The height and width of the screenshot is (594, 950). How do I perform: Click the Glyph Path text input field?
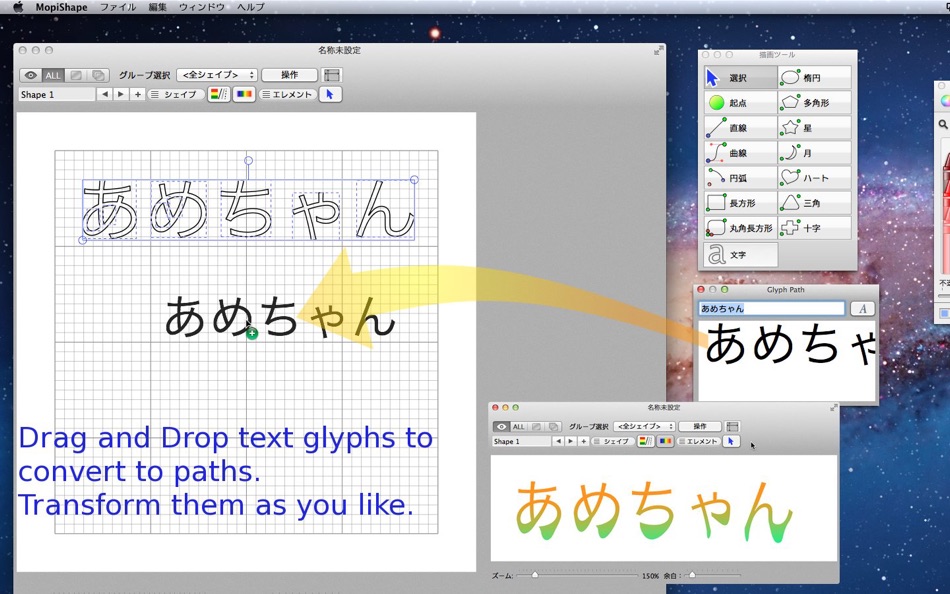coord(771,309)
